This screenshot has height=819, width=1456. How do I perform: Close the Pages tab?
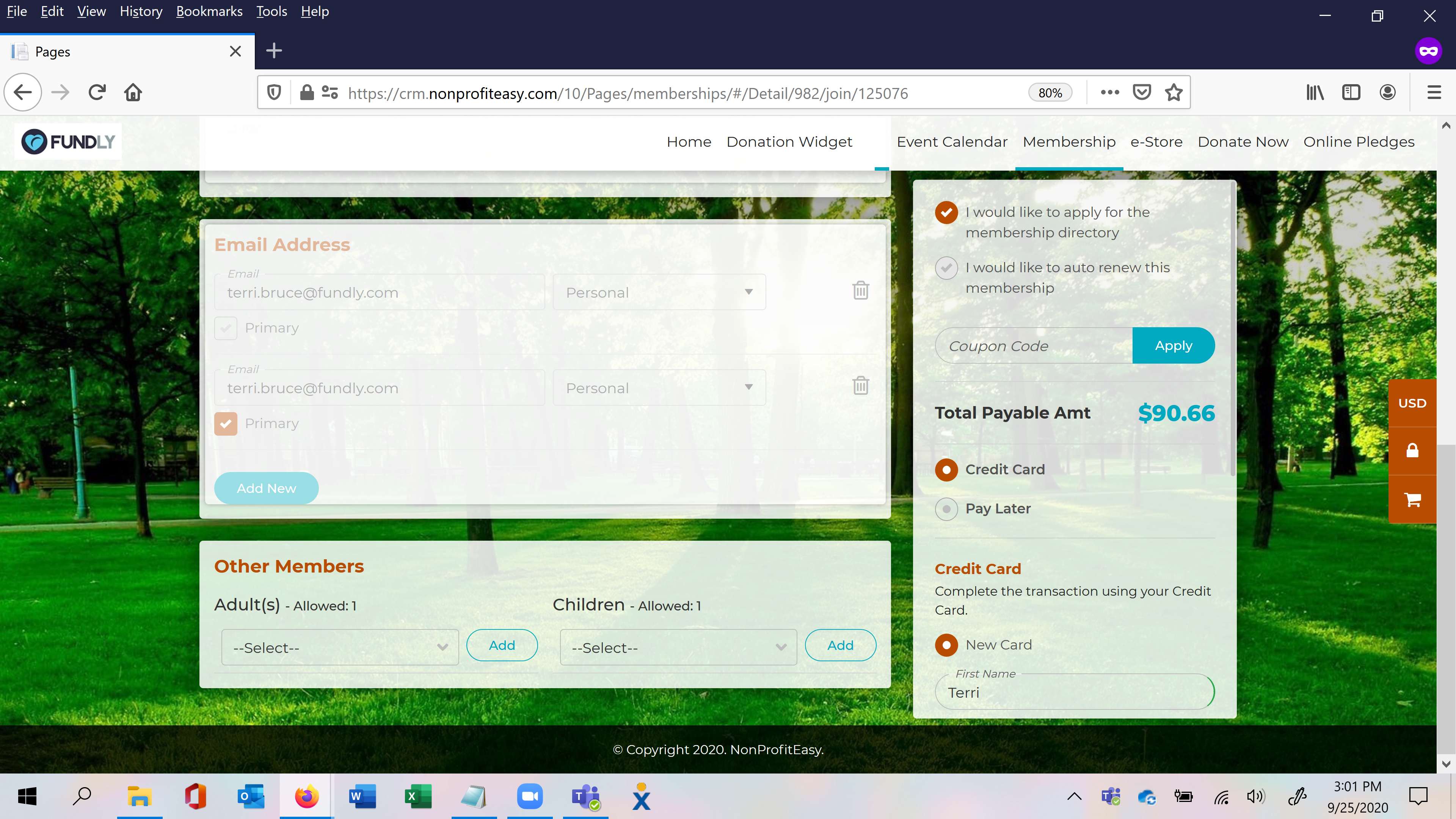236,52
